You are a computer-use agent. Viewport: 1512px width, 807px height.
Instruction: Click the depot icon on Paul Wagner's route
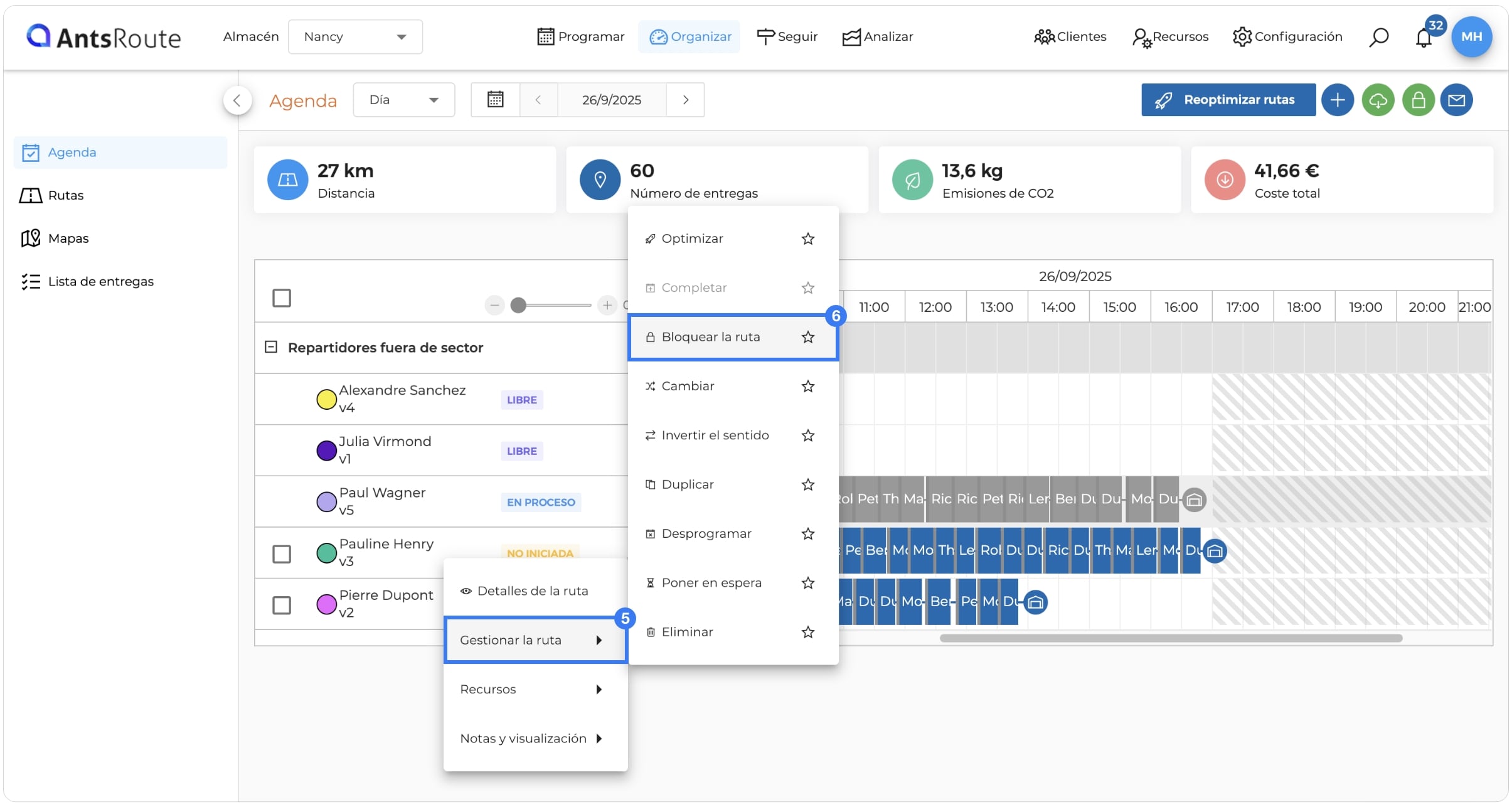[x=1194, y=500]
